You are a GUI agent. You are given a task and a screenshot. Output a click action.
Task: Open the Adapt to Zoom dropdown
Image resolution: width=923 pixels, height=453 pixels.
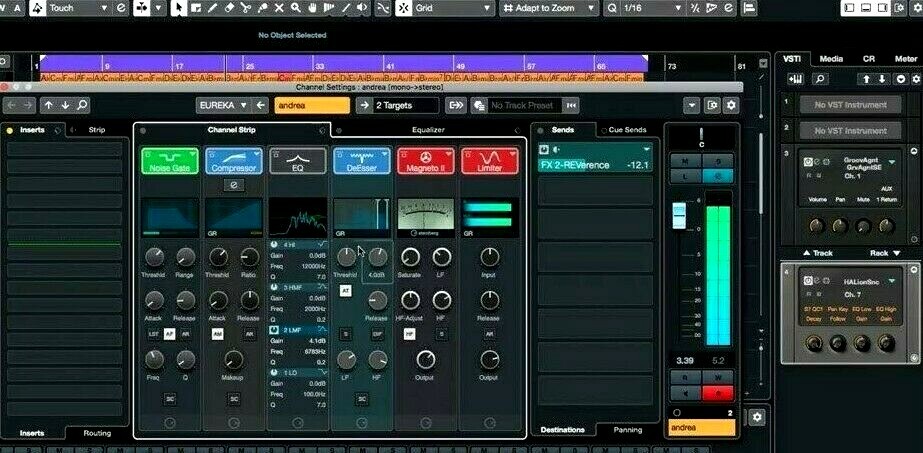(x=590, y=8)
